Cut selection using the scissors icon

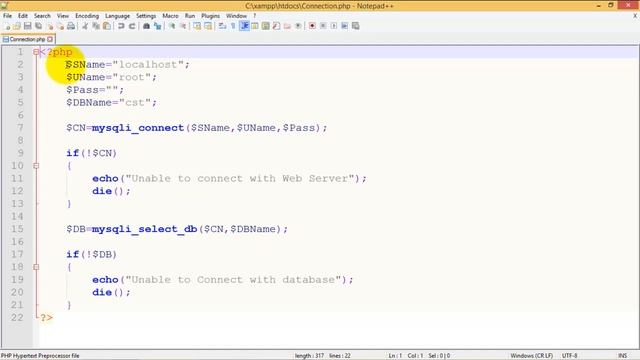pyautogui.click(x=85, y=26)
